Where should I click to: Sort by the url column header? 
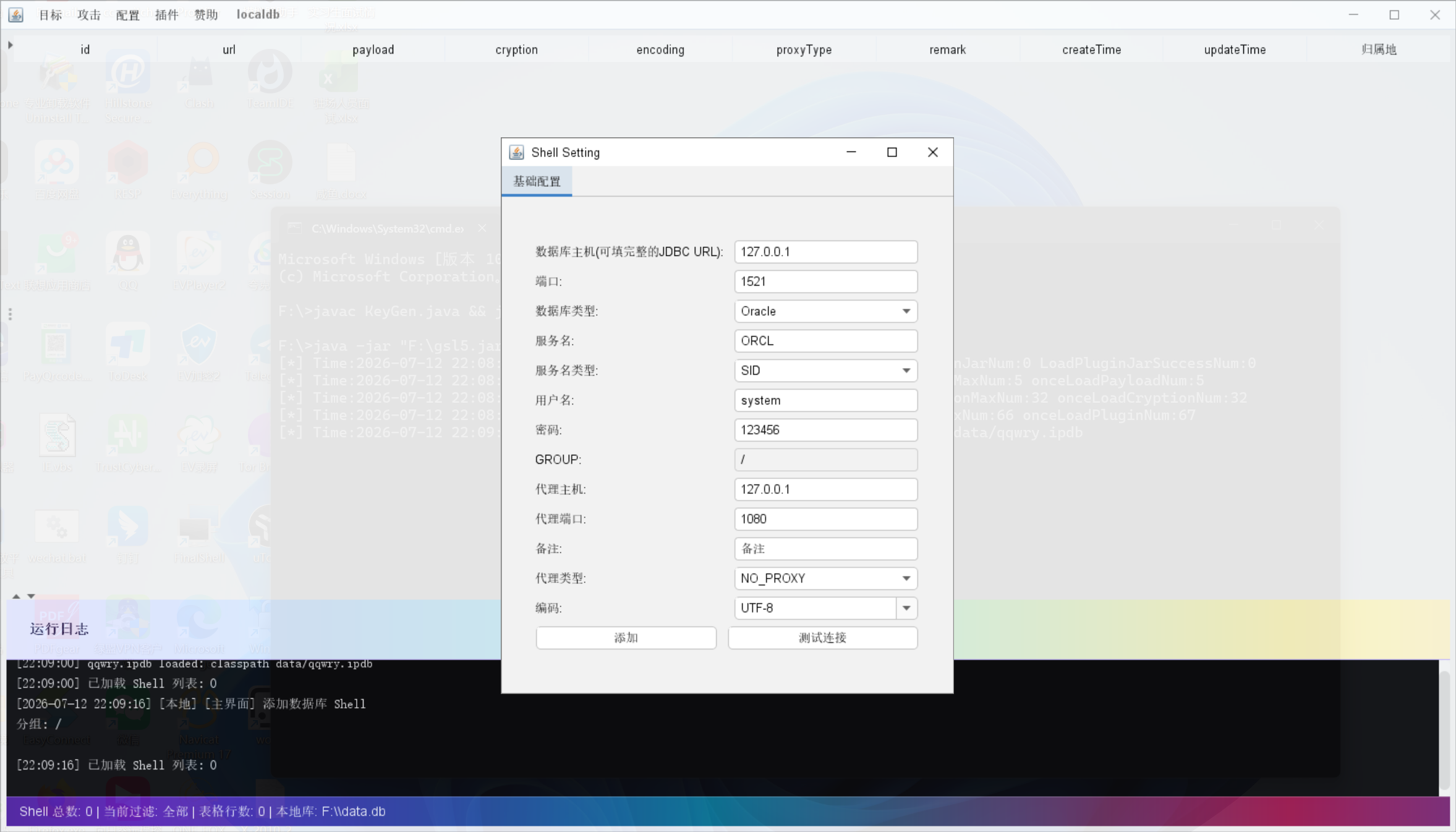[229, 49]
